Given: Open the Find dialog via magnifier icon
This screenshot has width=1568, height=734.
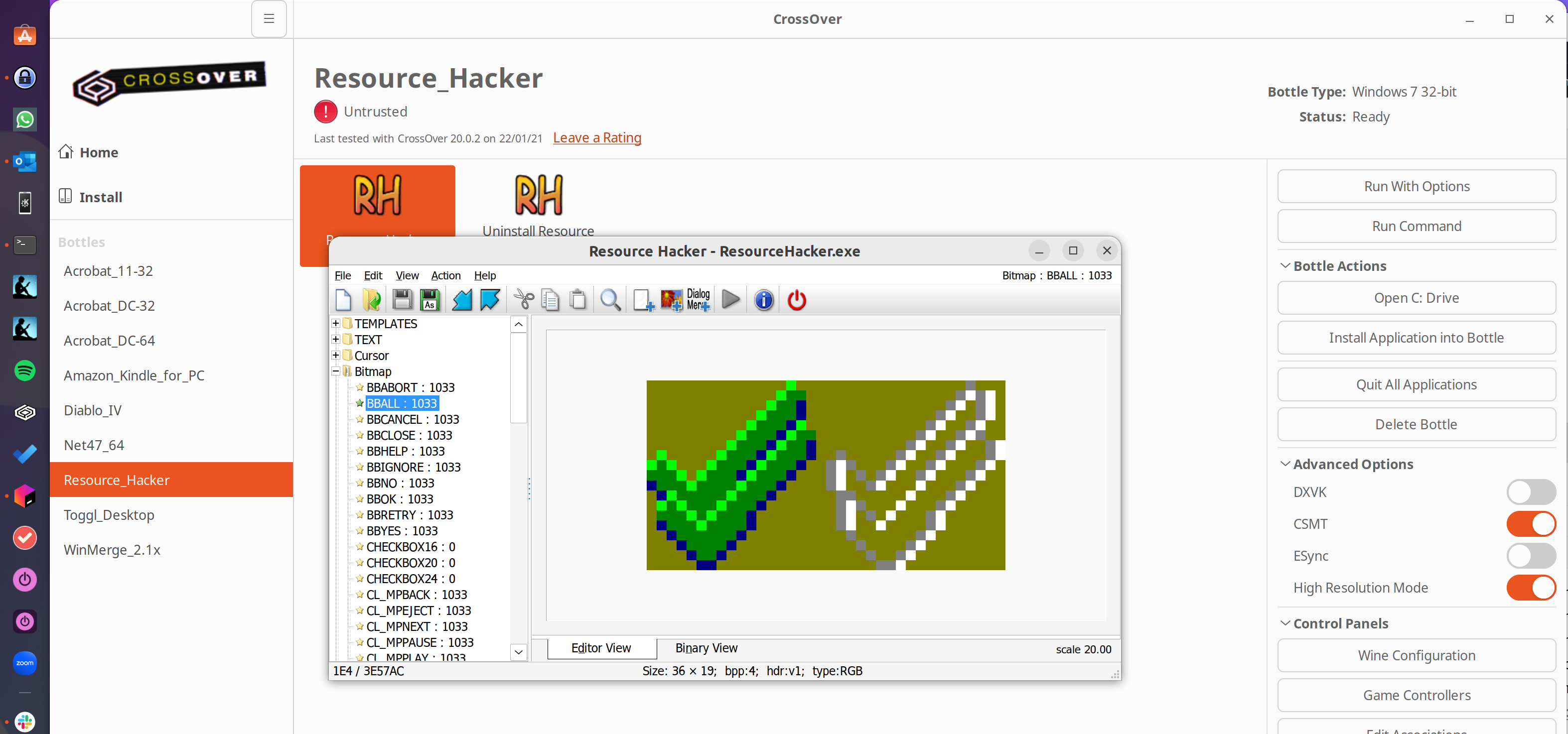Looking at the screenshot, I should click(x=610, y=300).
